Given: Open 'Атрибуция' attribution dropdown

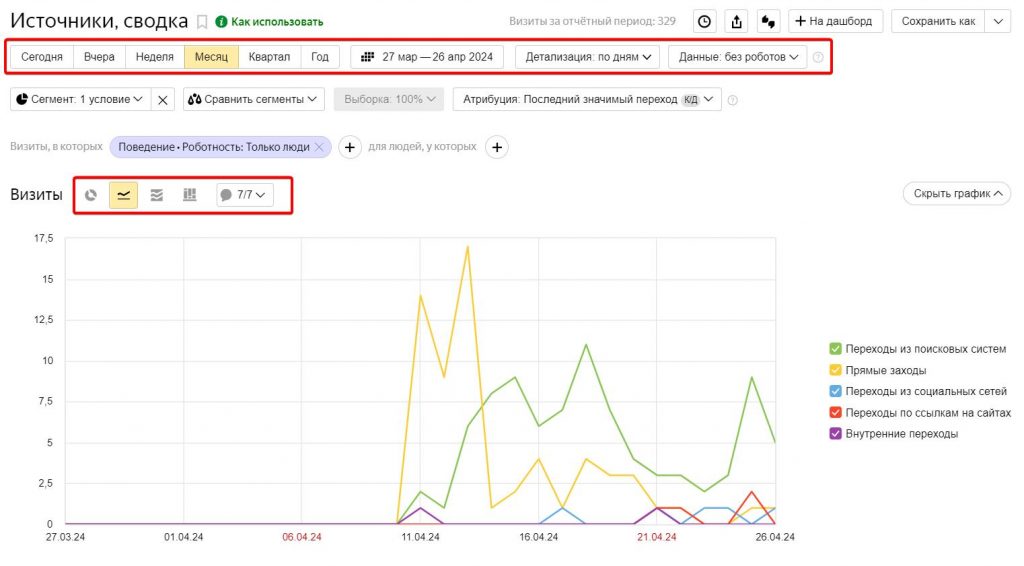Looking at the screenshot, I should coord(586,99).
